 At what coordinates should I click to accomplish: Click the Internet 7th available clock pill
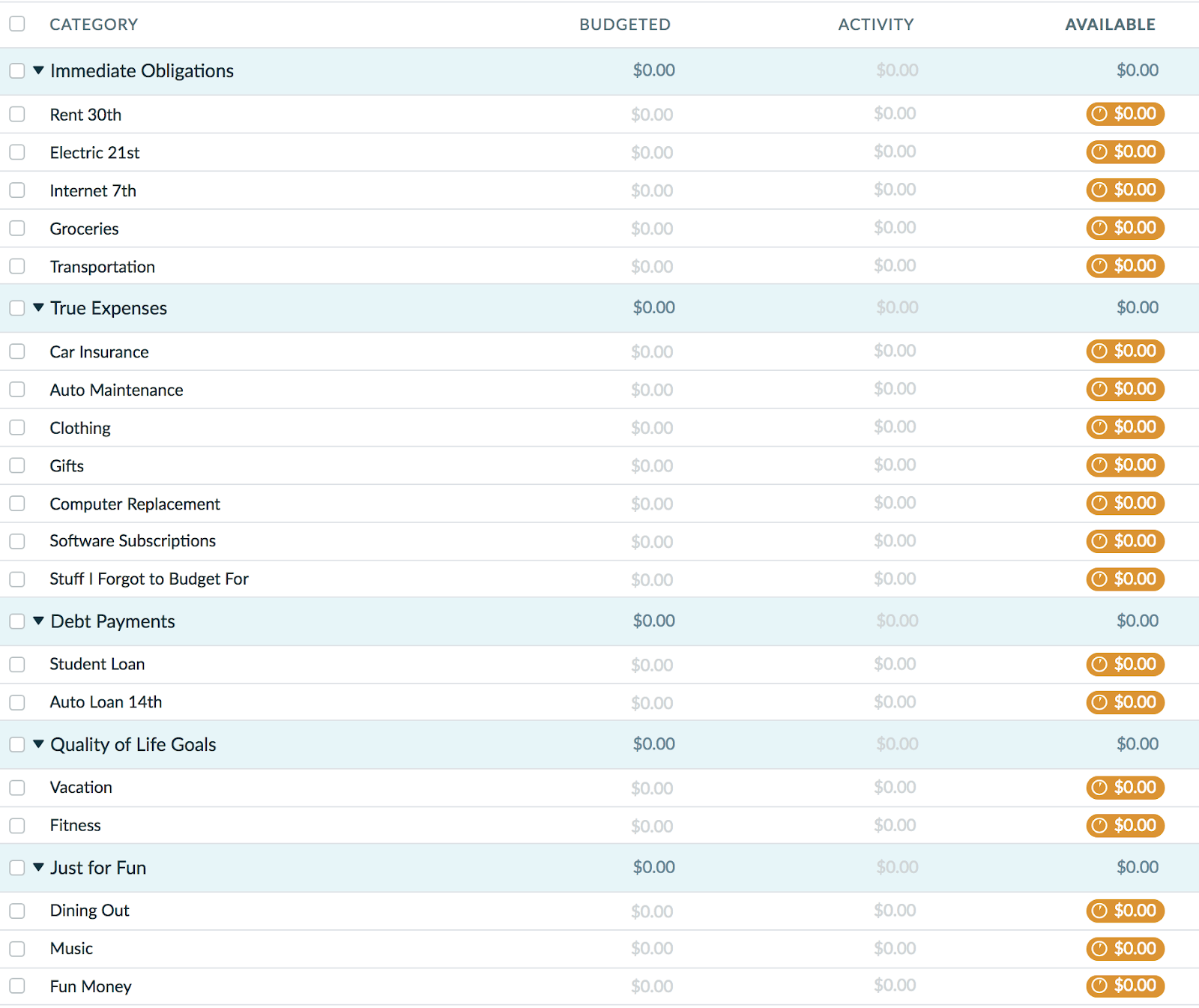(x=1125, y=190)
